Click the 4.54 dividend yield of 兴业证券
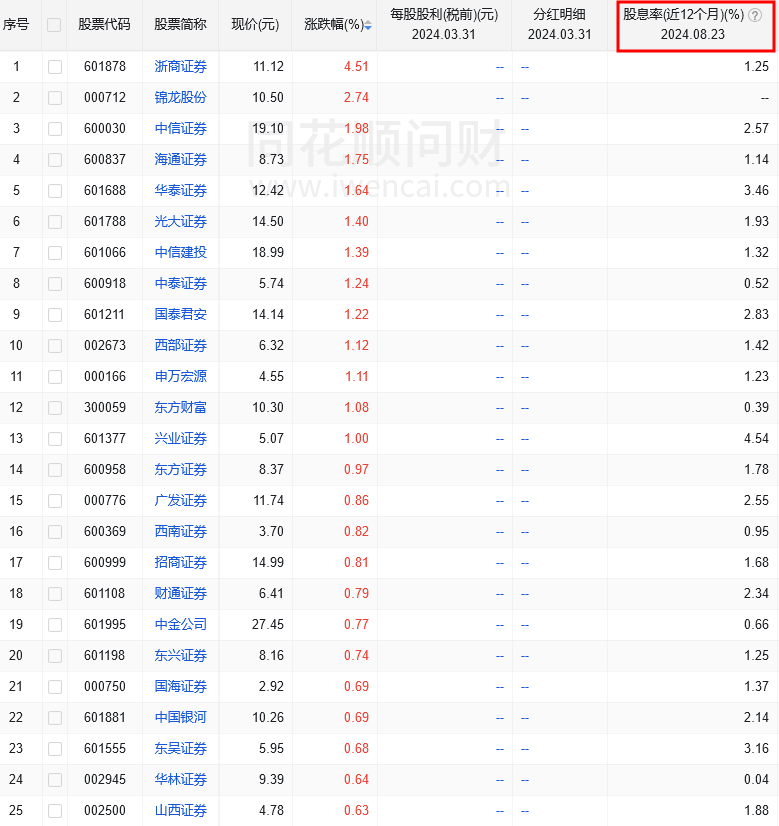 click(756, 439)
